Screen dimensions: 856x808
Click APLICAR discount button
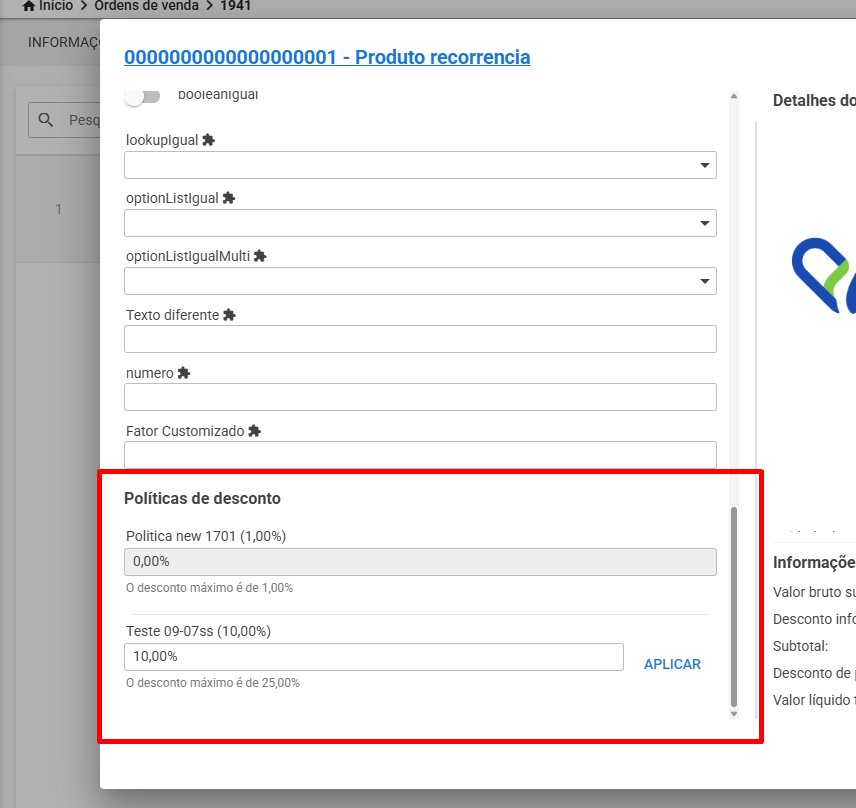coord(672,664)
